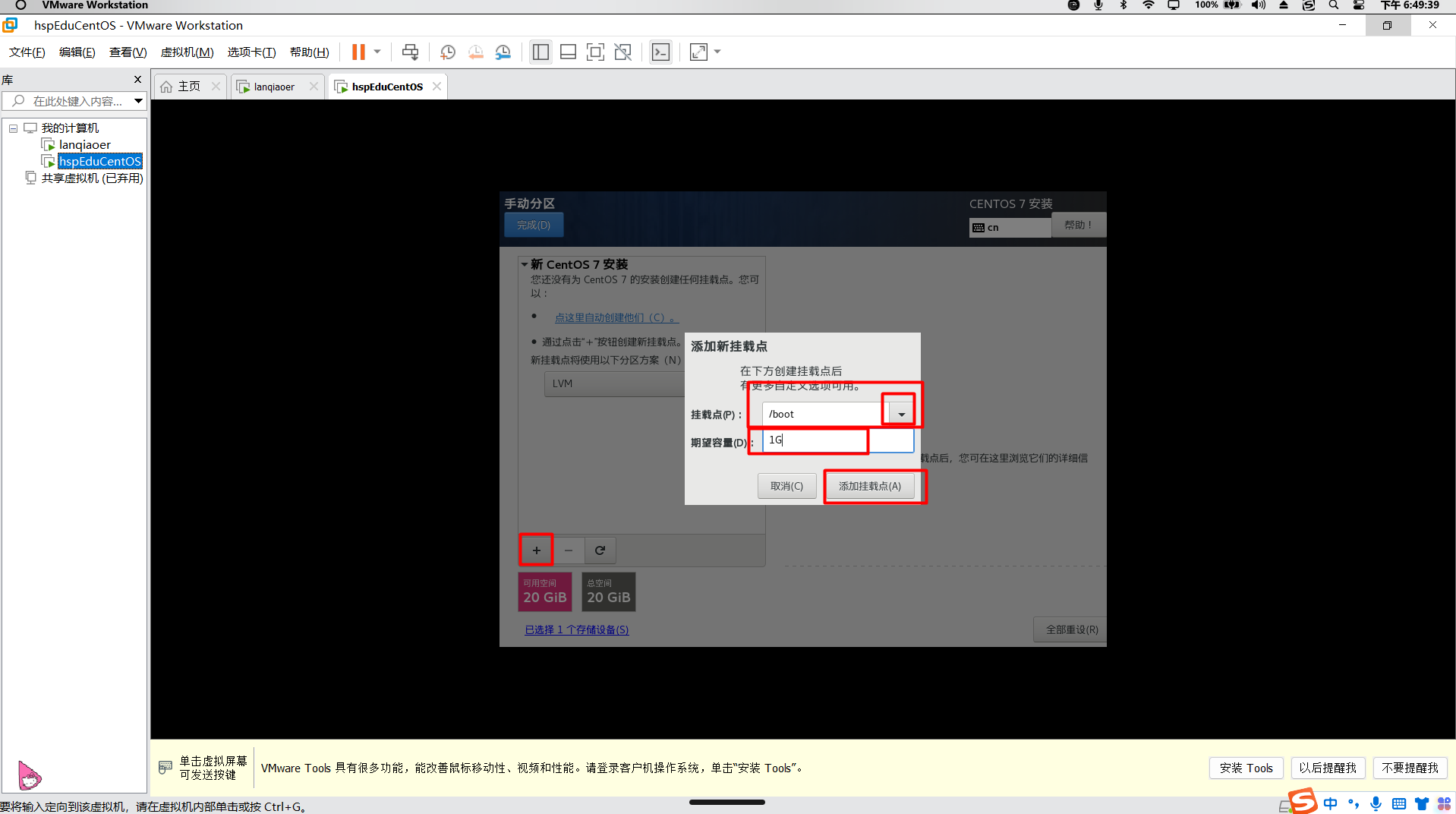This screenshot has height=814, width=1456.
Task: Click the mount point /boot text field
Action: pos(824,414)
